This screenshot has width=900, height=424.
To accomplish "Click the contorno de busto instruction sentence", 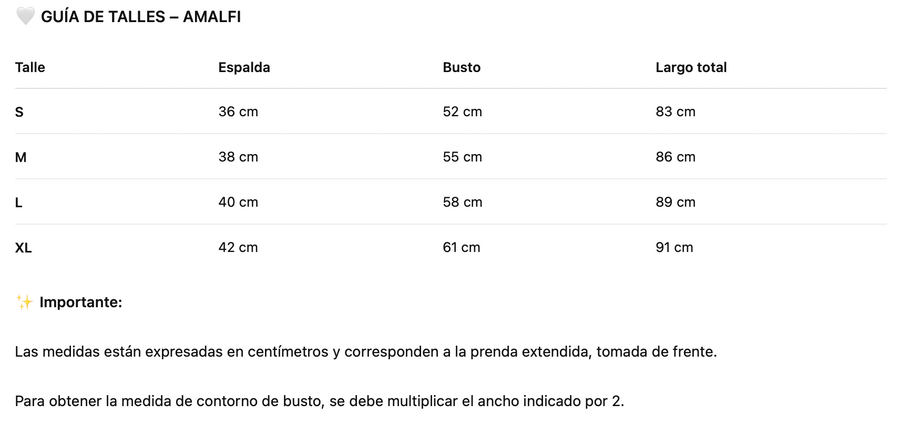I will [x=319, y=401].
